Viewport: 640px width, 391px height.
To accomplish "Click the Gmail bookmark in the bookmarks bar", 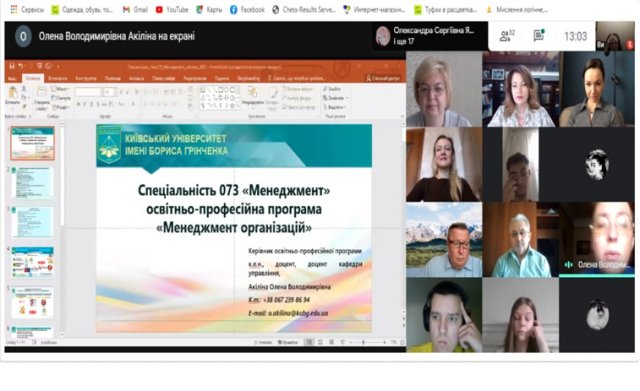I will click(x=135, y=9).
